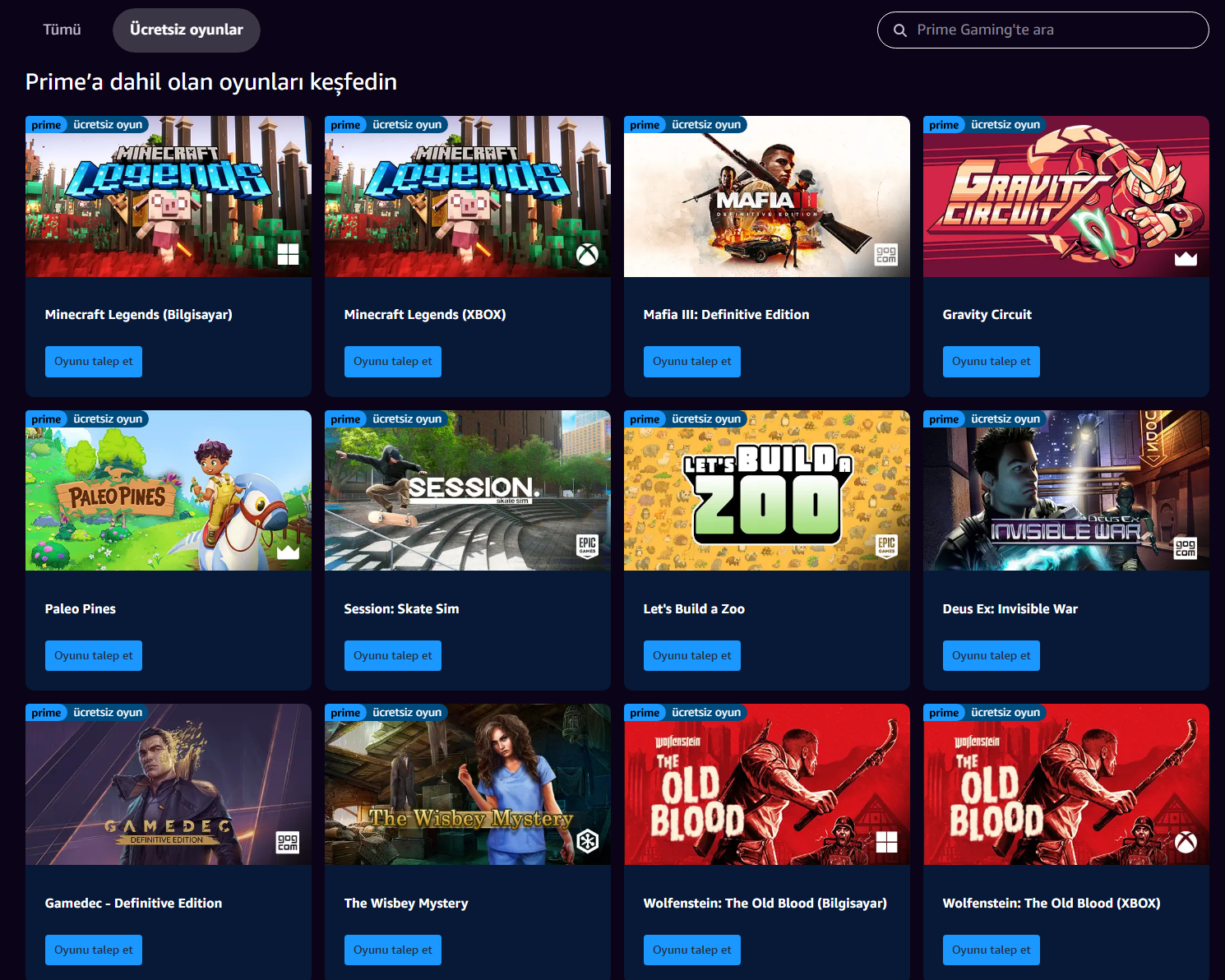1225x980 pixels.
Task: Click the Epic Games icon on Let's Build a Zoo
Action: [886, 546]
